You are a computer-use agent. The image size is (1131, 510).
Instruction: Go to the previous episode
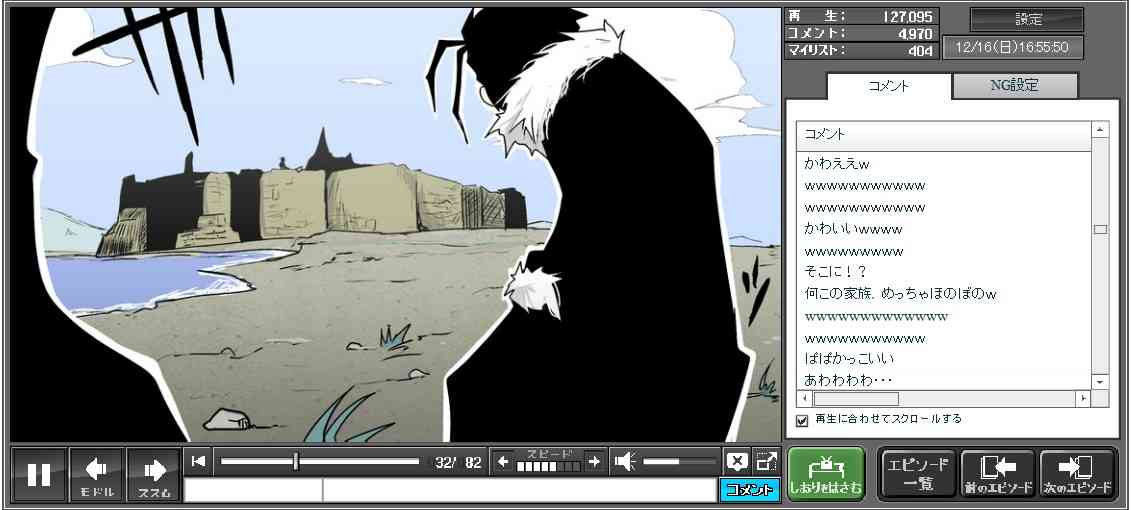997,474
